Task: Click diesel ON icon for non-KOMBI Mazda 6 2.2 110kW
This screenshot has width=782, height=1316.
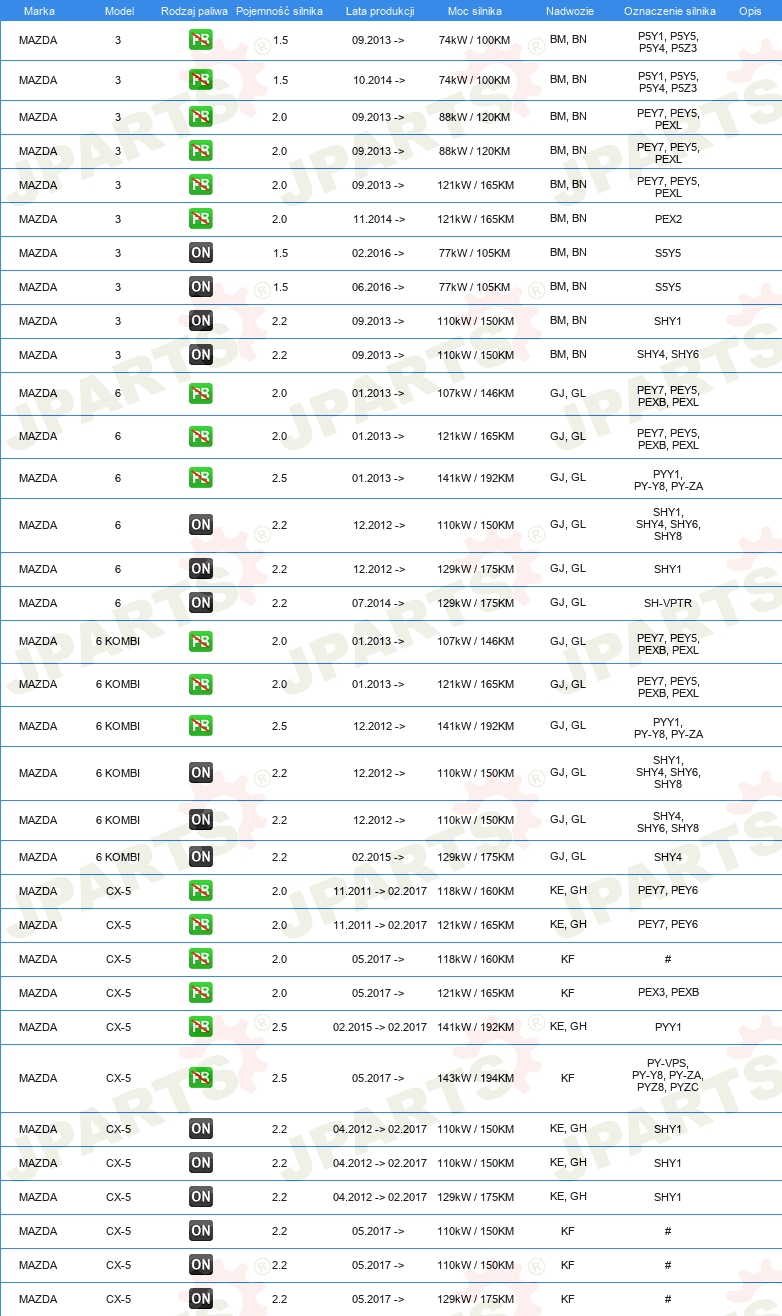Action: pos(200,524)
